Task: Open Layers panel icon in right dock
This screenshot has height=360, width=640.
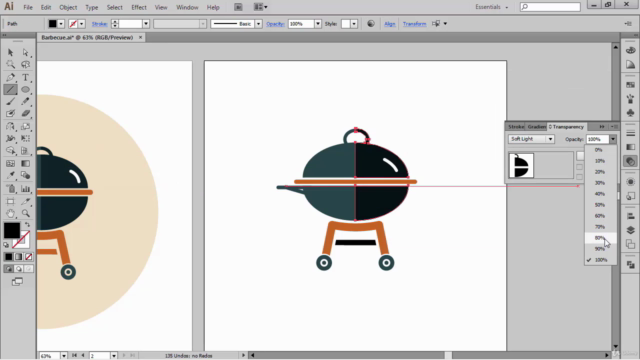Action: click(631, 230)
